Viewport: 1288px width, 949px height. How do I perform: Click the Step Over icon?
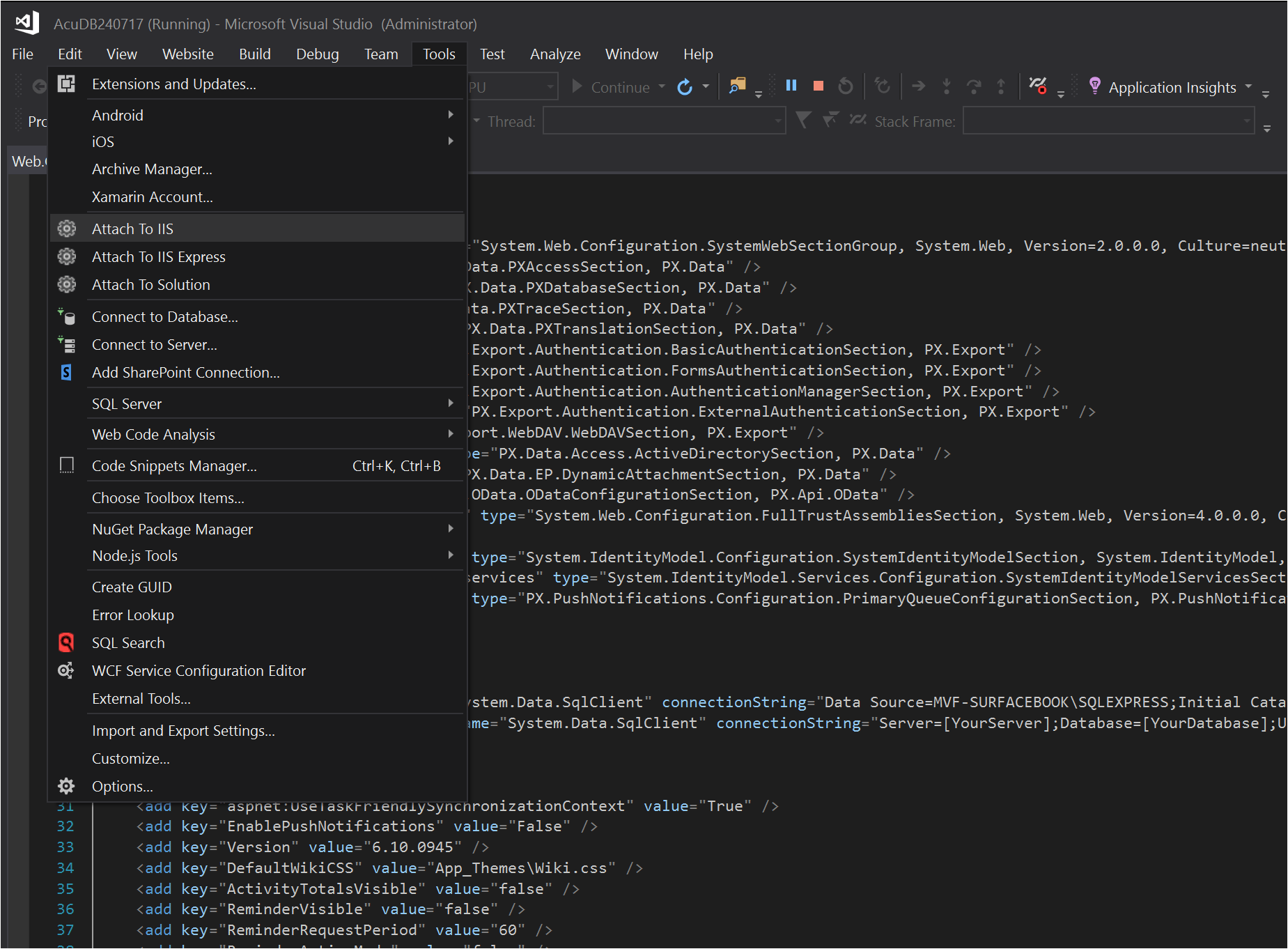point(973,86)
